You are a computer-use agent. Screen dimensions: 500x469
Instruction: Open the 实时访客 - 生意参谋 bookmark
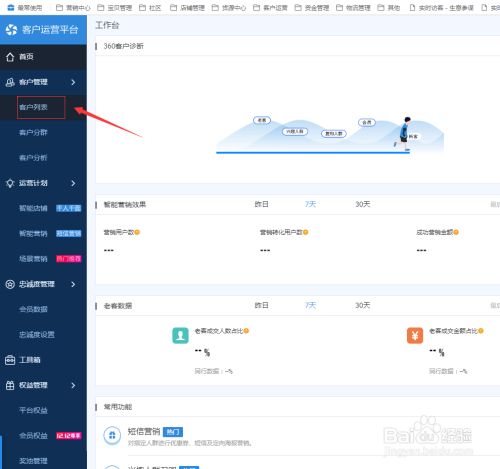tap(441, 7)
